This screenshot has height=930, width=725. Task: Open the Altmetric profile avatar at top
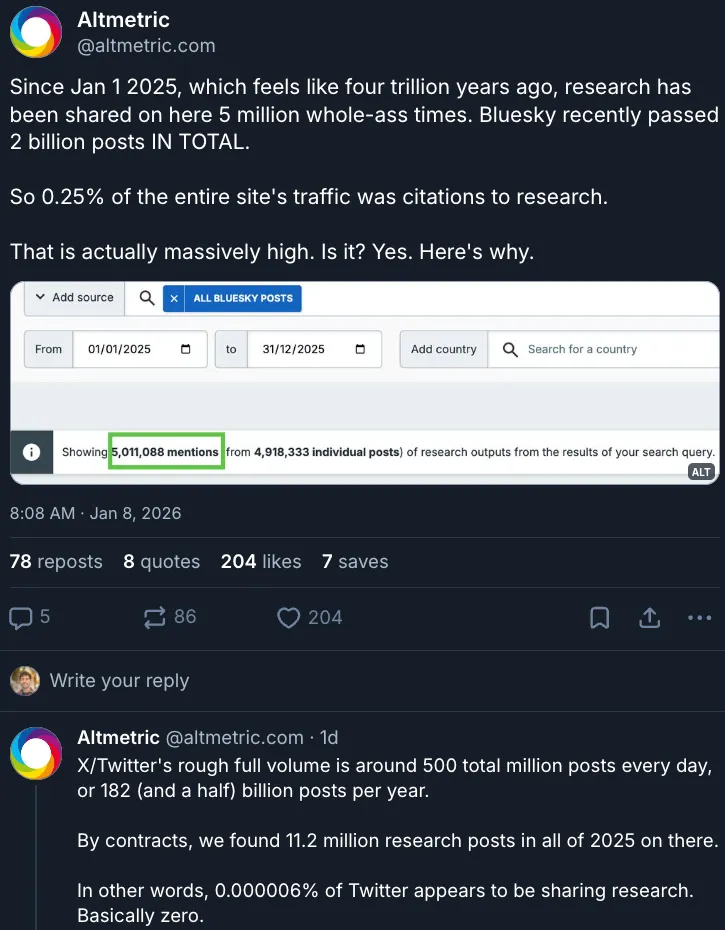36,32
